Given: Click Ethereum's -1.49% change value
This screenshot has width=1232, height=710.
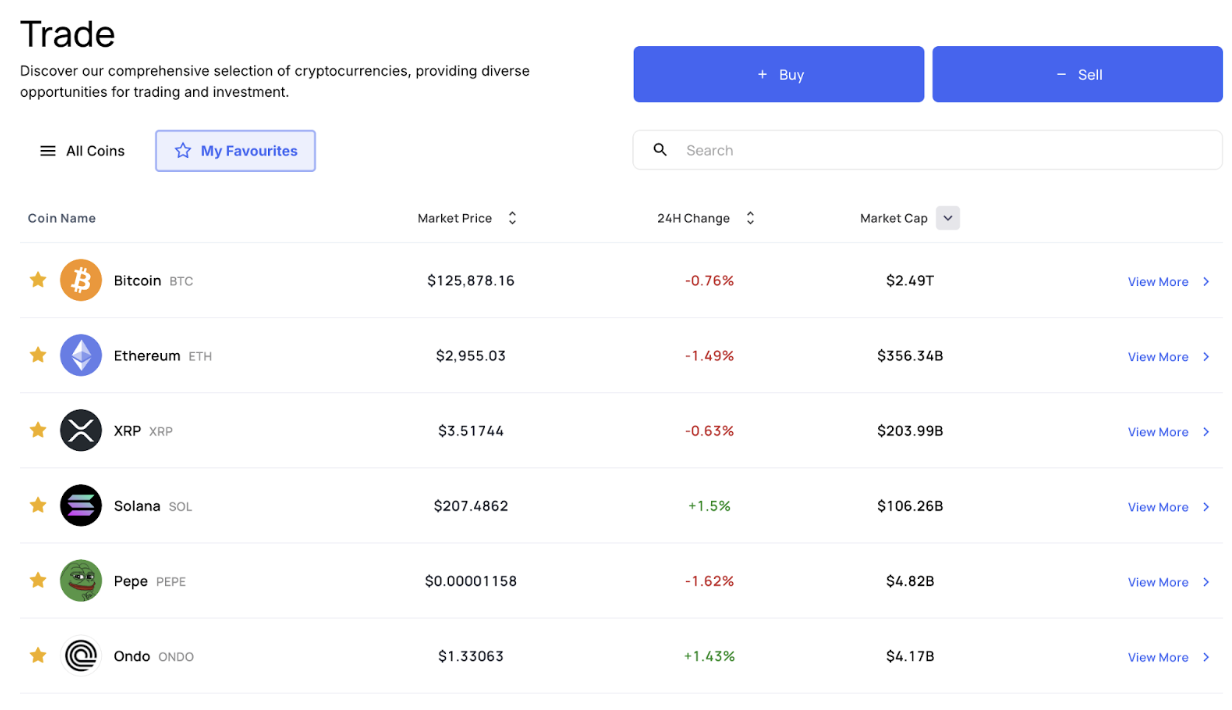Looking at the screenshot, I should (709, 356).
